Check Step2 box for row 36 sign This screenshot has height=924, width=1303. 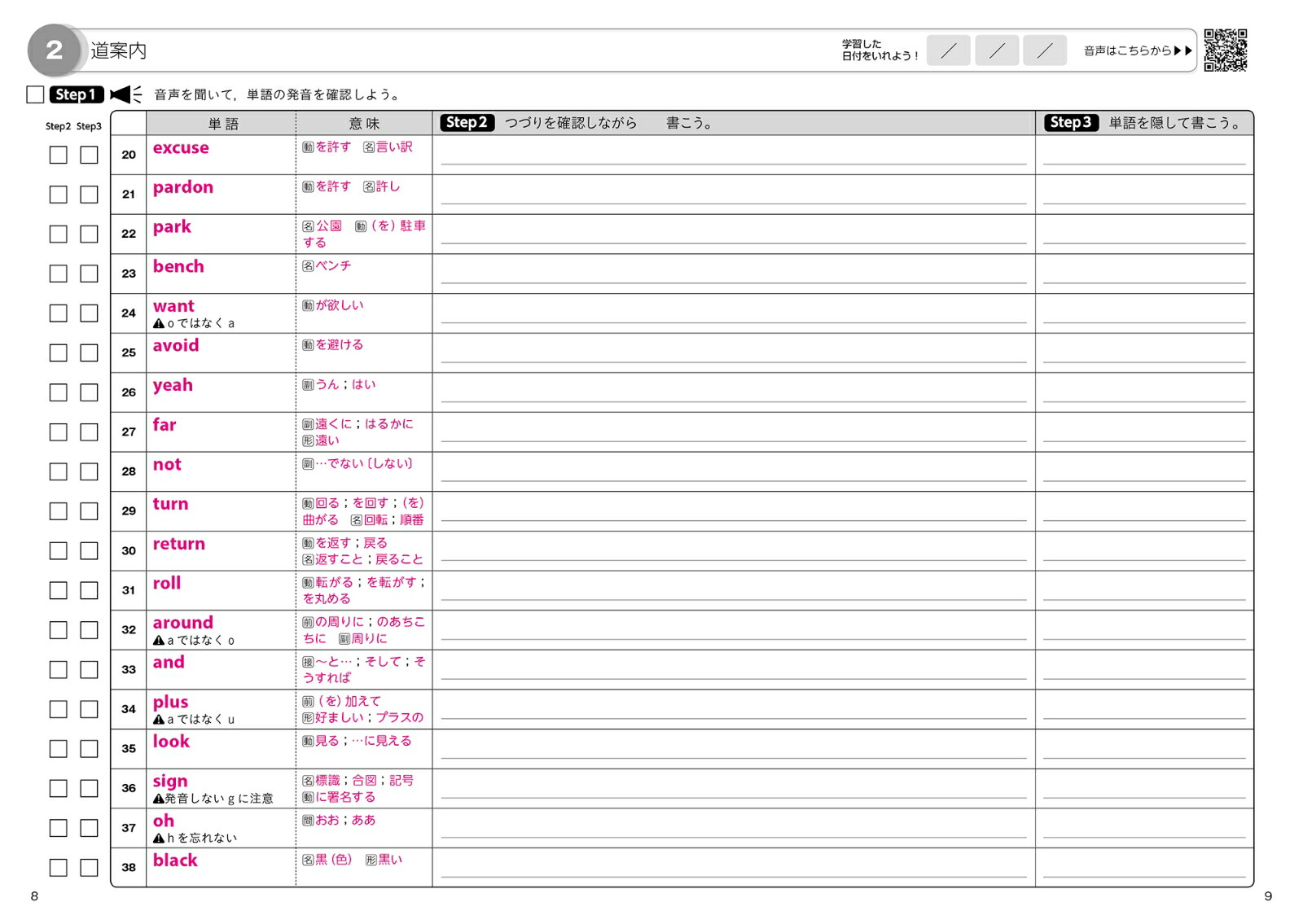(x=58, y=789)
